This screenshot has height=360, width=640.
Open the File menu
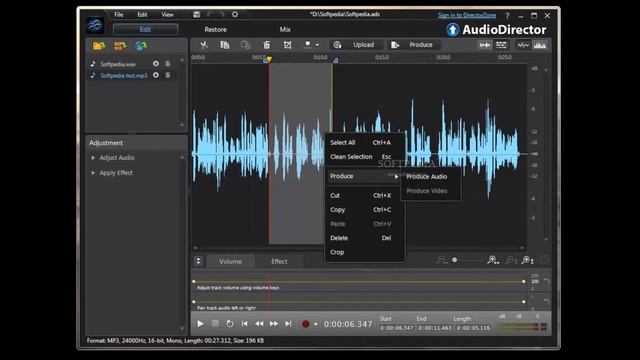click(x=118, y=15)
